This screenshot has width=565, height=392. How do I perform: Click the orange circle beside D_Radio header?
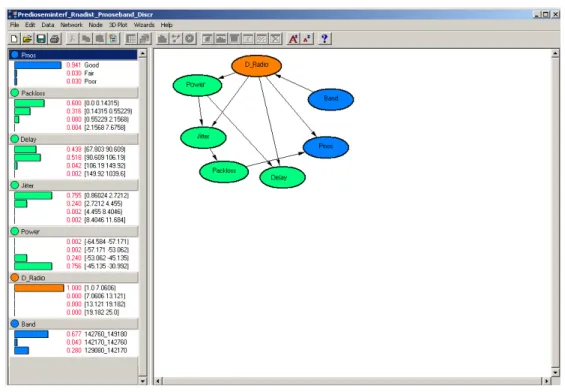[x=15, y=277]
